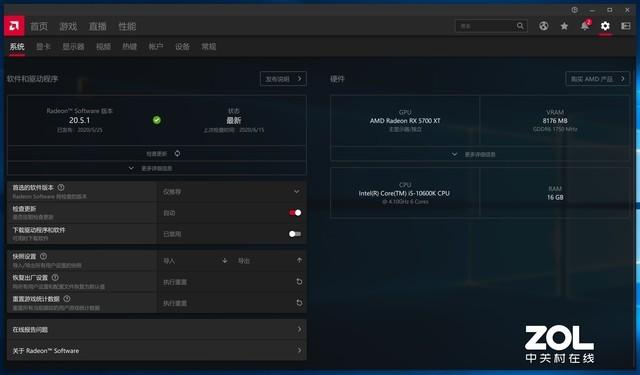Click the 20.5.1 version number text

coord(79,120)
